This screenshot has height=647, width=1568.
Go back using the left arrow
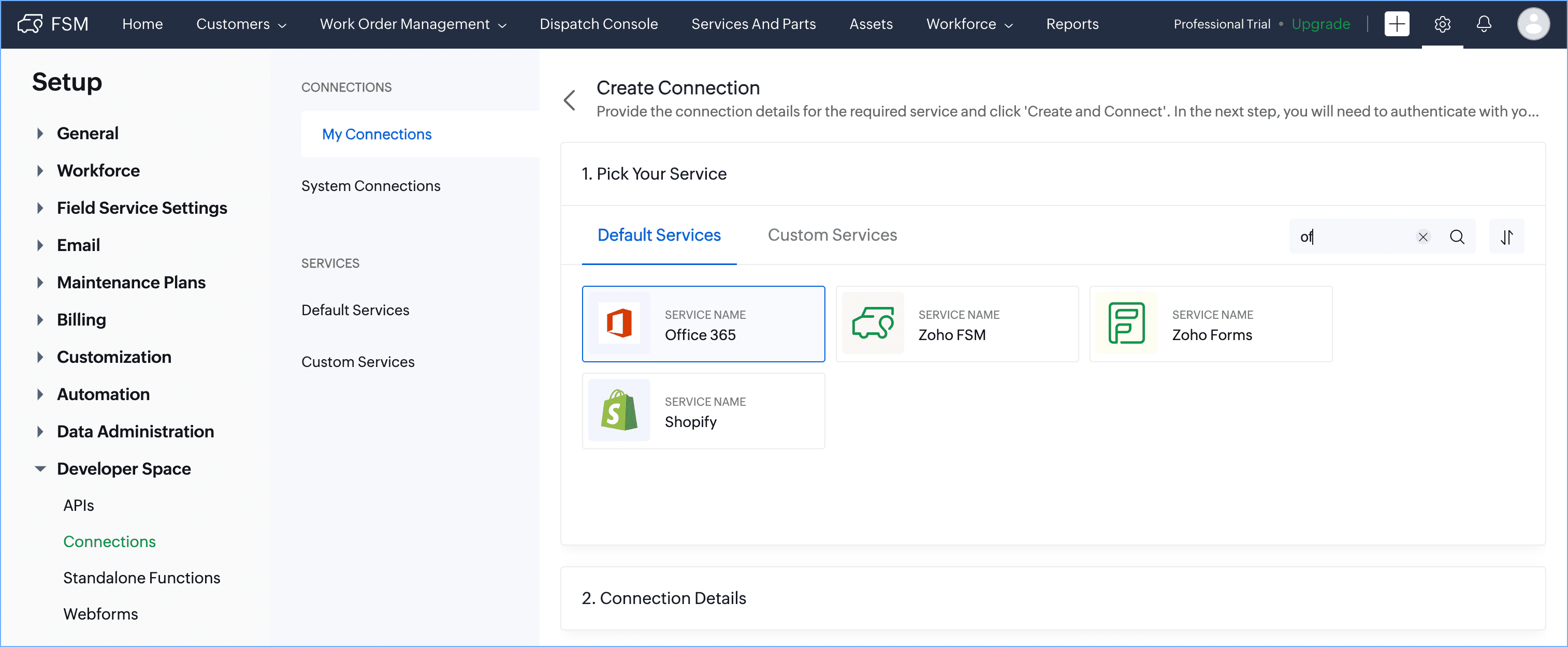tap(570, 100)
